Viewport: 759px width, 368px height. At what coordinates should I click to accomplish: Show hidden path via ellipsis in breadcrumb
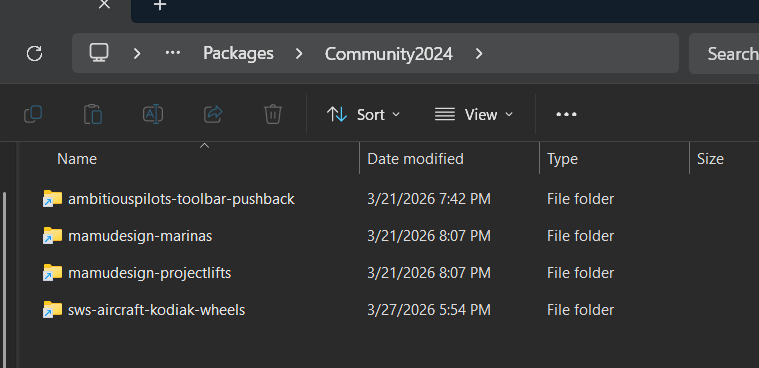click(x=173, y=53)
